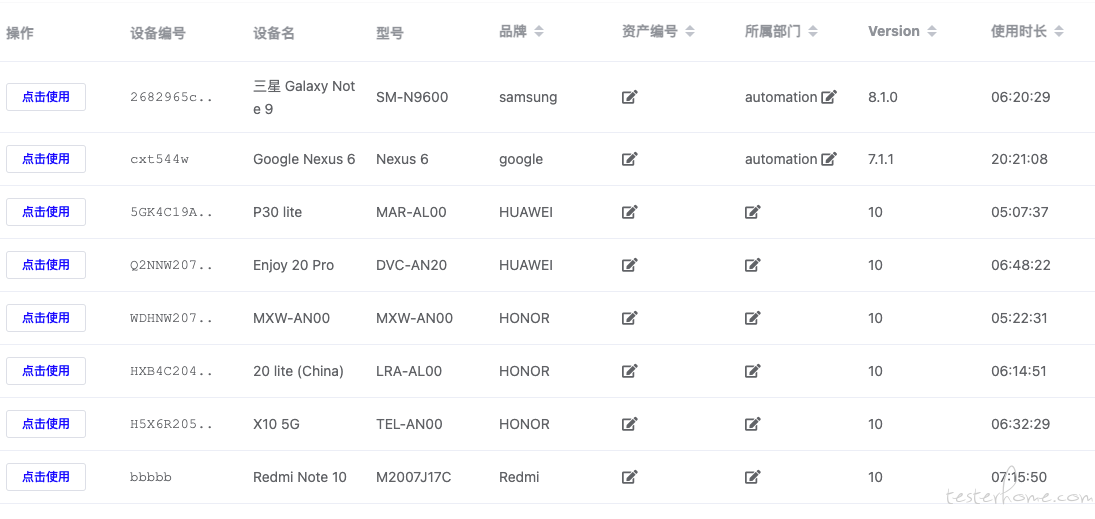1095x519 pixels.
Task: Click 点击使用 for Google Nexus 6
Action: click(x=46, y=159)
